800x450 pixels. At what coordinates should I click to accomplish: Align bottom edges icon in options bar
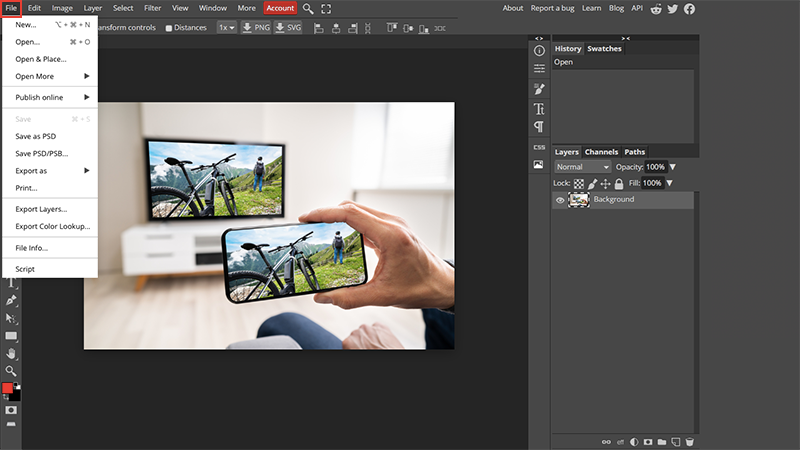(423, 28)
